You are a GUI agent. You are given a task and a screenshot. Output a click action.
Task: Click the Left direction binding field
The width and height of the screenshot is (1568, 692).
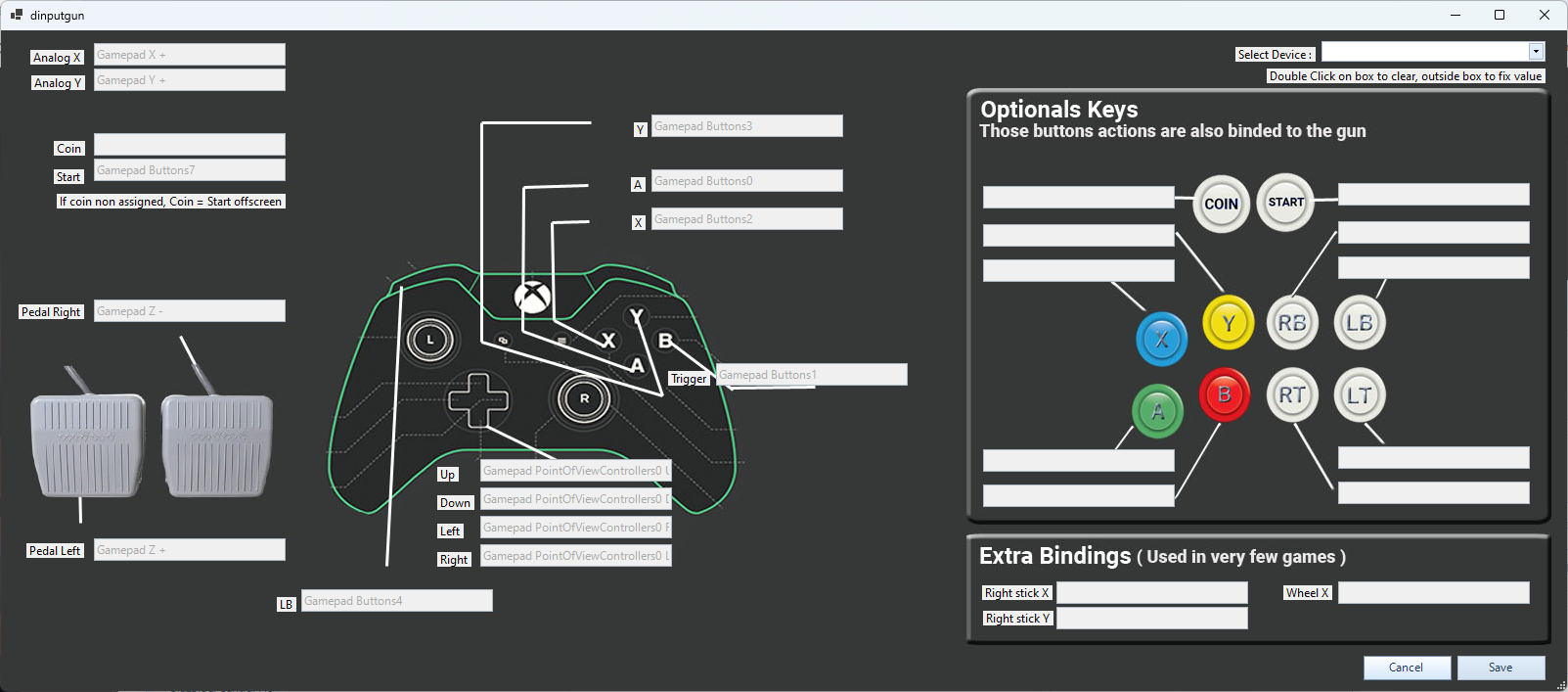click(x=576, y=528)
